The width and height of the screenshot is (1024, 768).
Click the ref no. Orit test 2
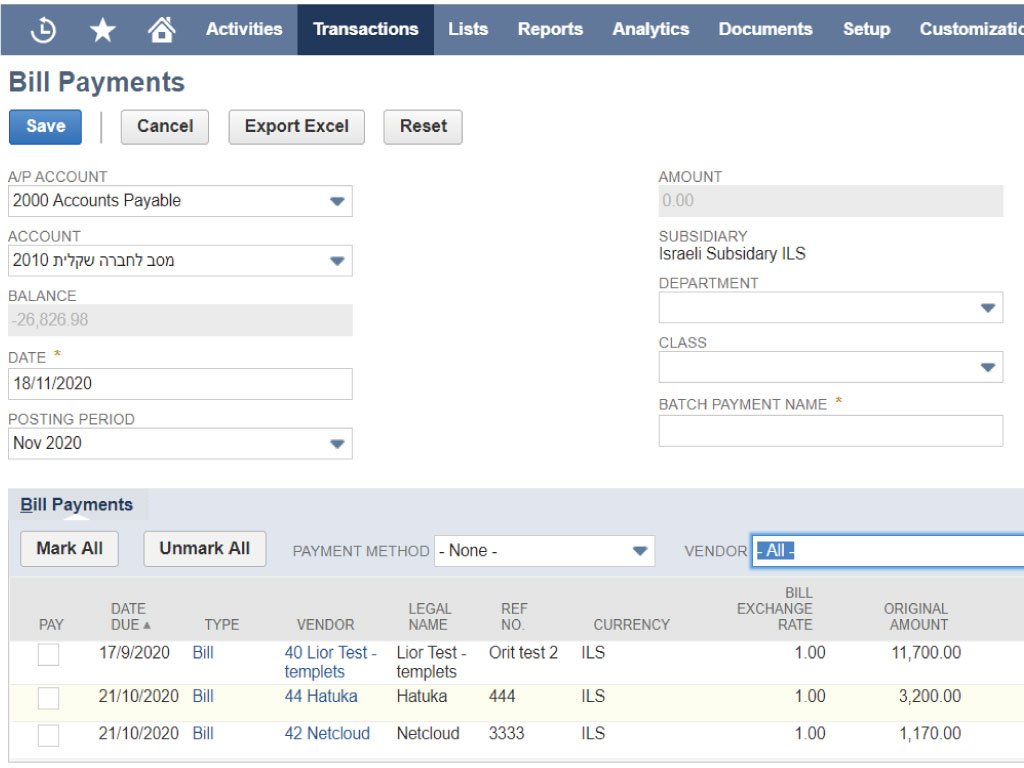(523, 653)
